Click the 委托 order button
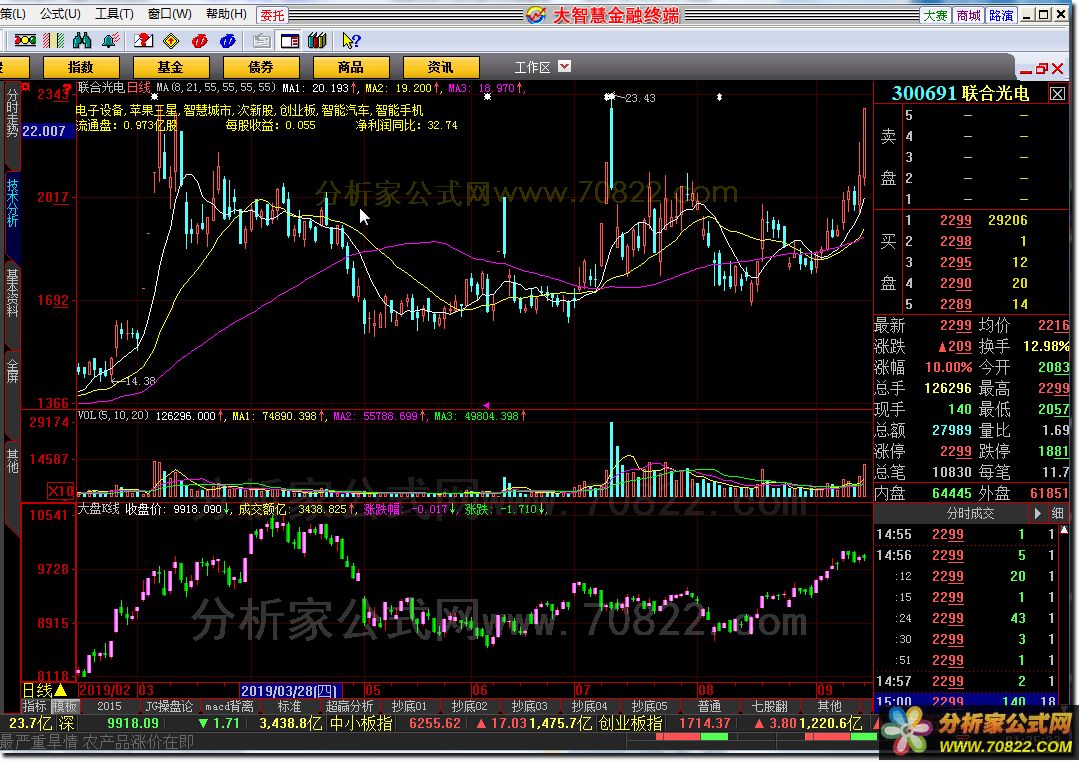Image resolution: width=1081 pixels, height=762 pixels. point(272,14)
